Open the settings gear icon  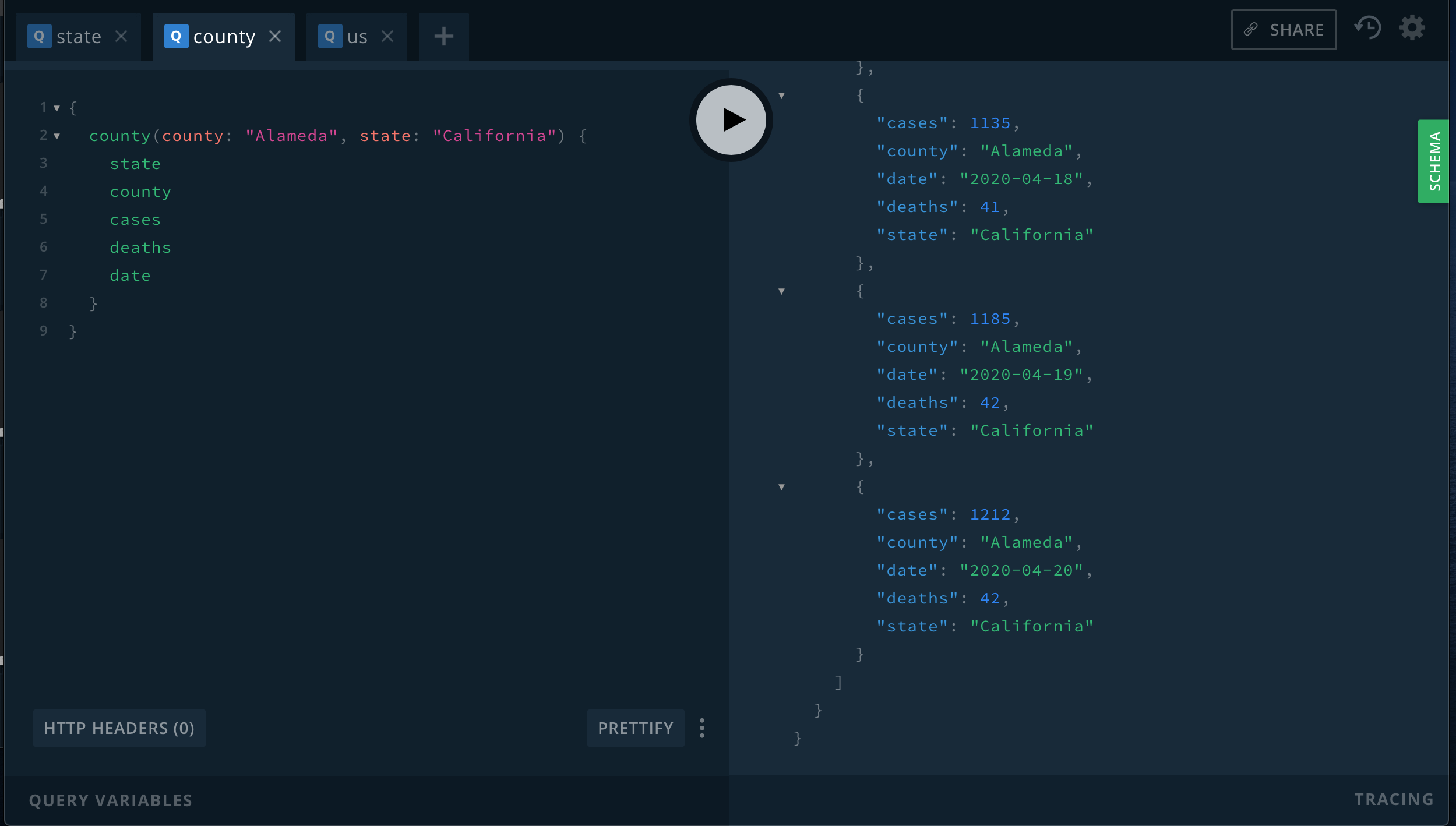(1412, 28)
